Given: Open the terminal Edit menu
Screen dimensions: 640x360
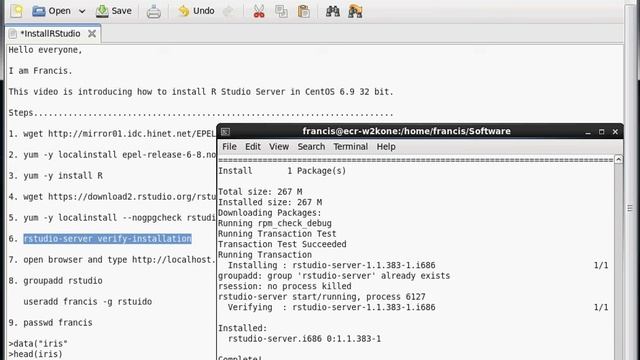Looking at the screenshot, I should tap(253, 147).
